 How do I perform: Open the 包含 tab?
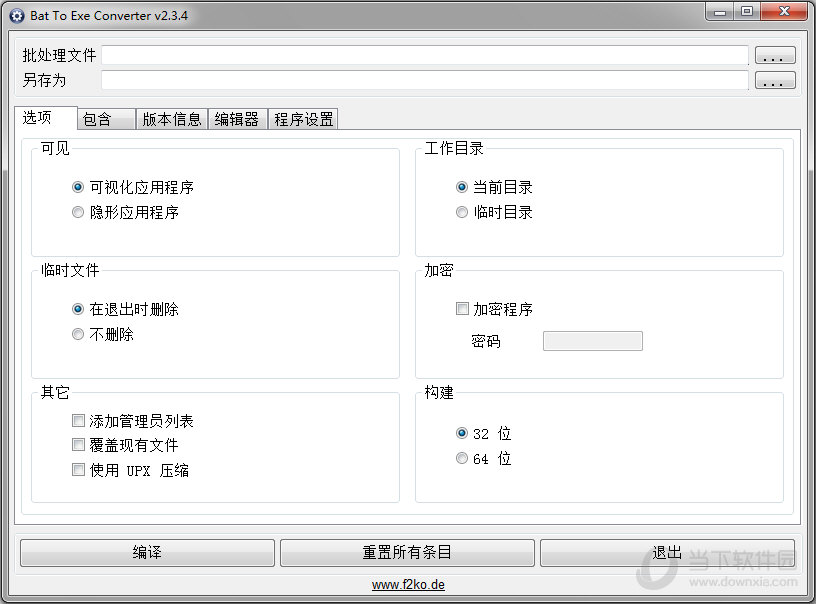click(107, 119)
